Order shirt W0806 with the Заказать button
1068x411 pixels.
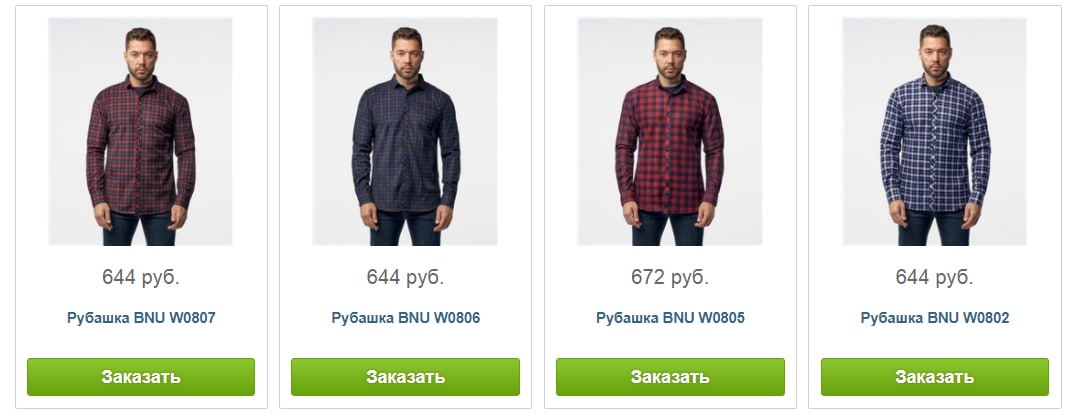[405, 377]
